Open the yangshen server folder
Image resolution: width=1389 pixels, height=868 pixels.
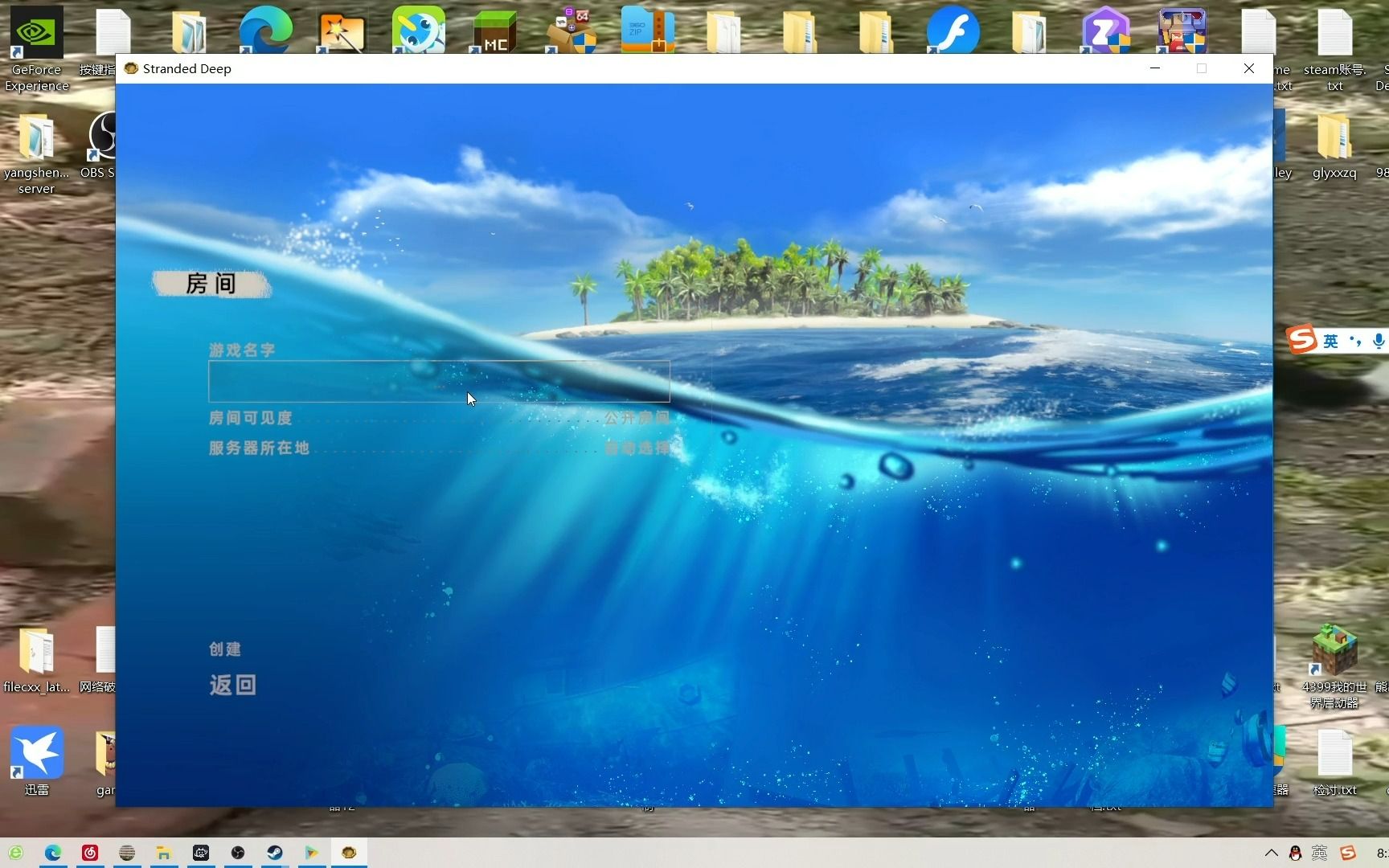click(36, 154)
